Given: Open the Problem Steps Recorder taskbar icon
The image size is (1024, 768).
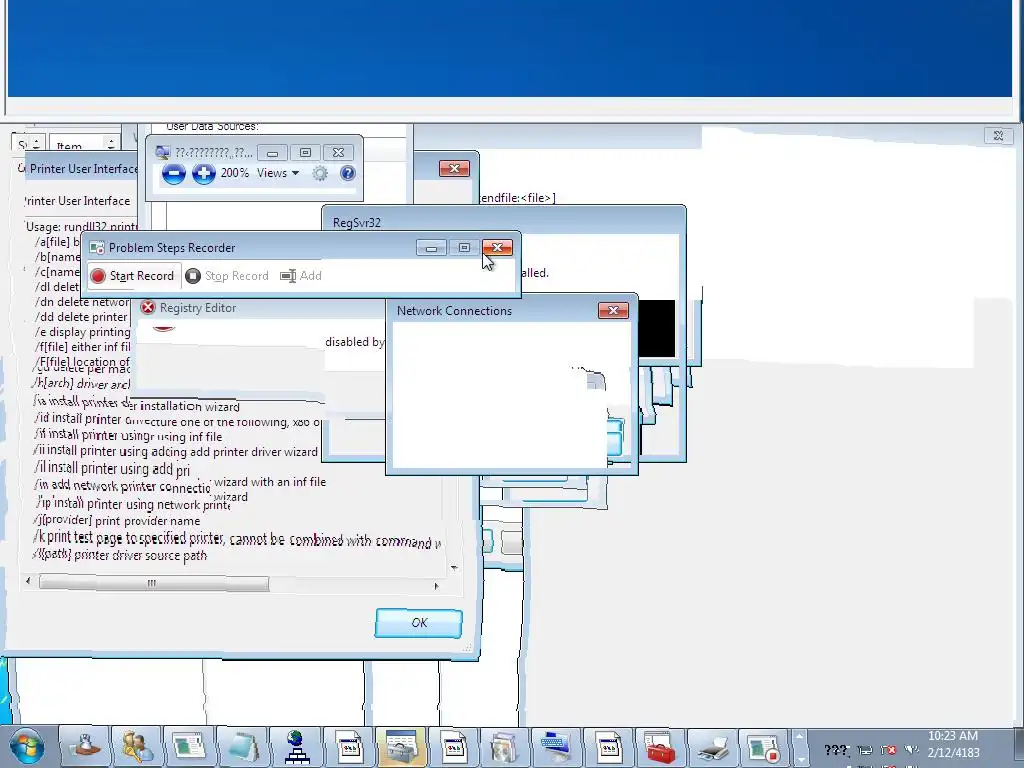Looking at the screenshot, I should (763, 746).
